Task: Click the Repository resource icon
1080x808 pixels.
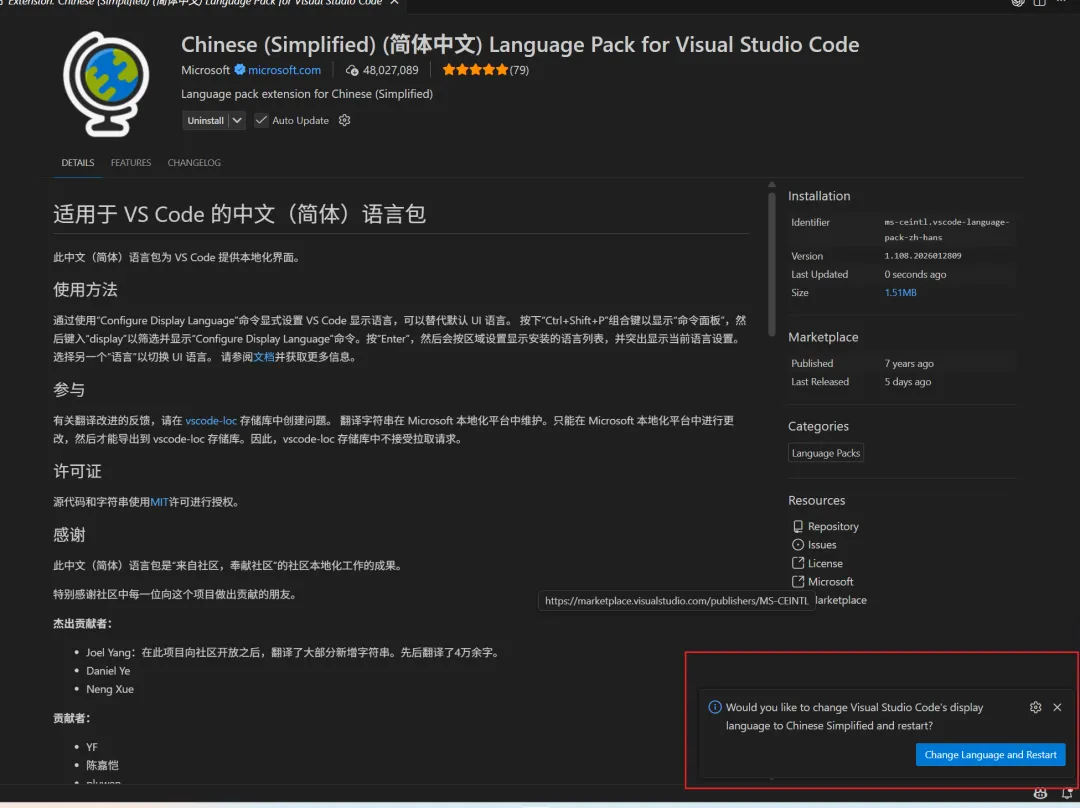Action: 798,526
